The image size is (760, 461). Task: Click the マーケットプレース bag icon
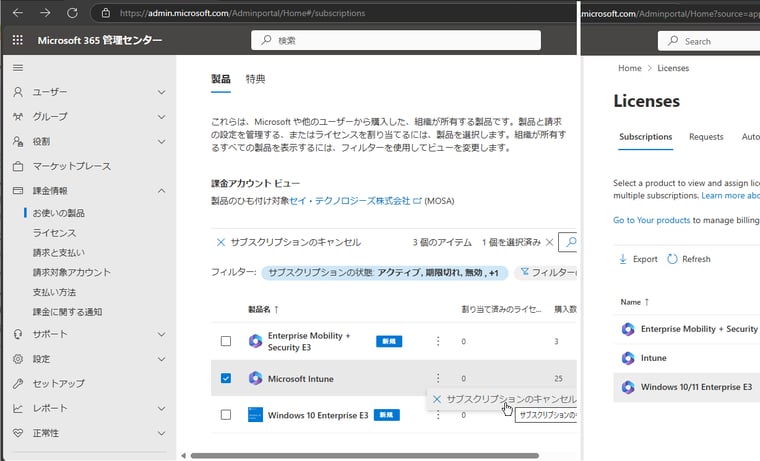tap(18, 166)
